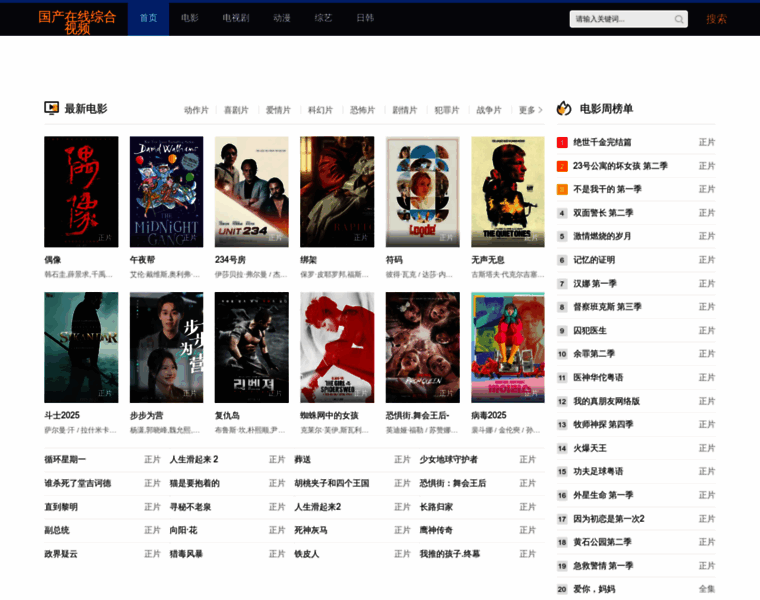Open 囚犯医生 chart entry
The image size is (760, 600).
pos(590,331)
